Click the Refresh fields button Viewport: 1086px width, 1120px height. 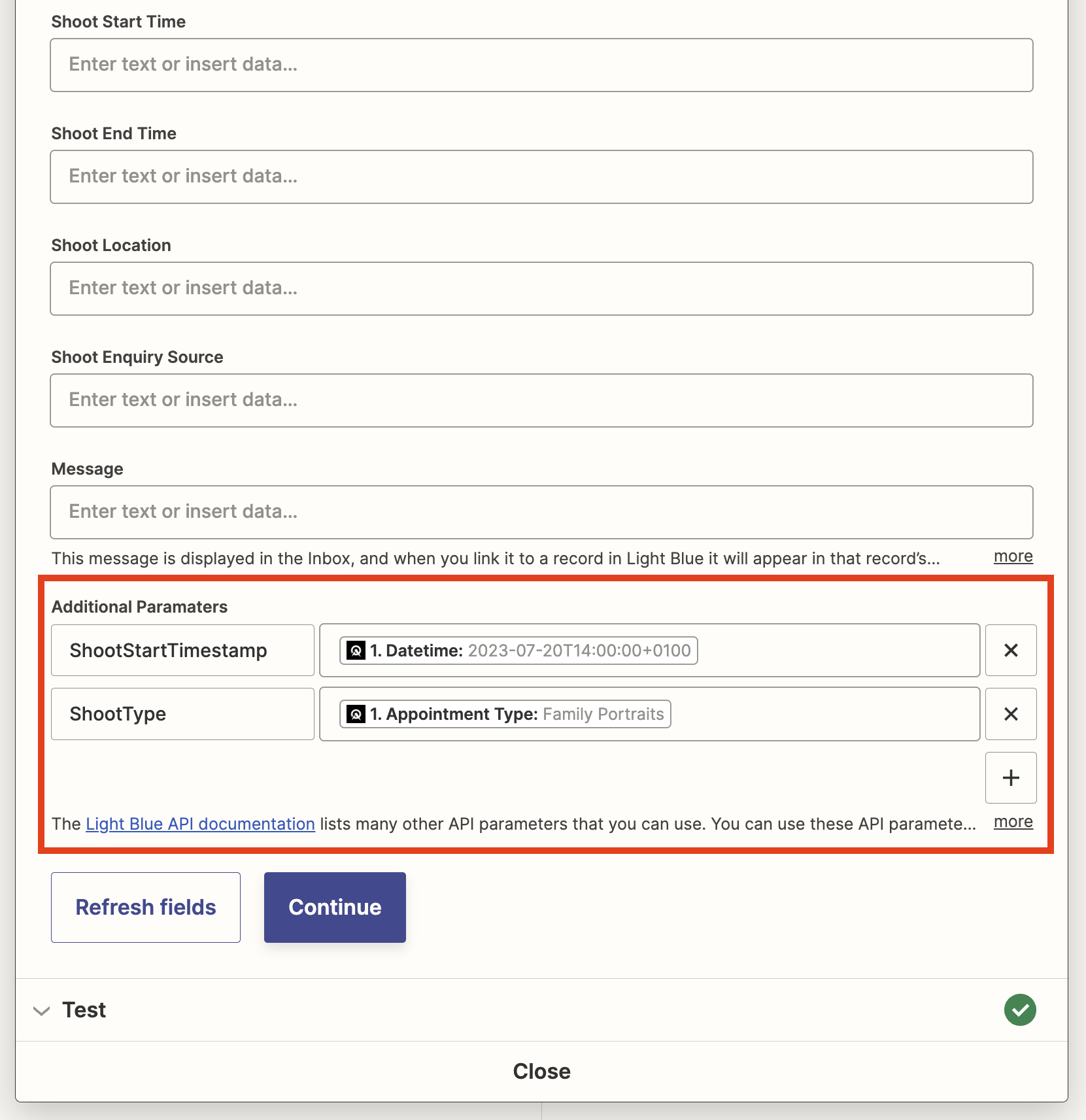(x=145, y=907)
